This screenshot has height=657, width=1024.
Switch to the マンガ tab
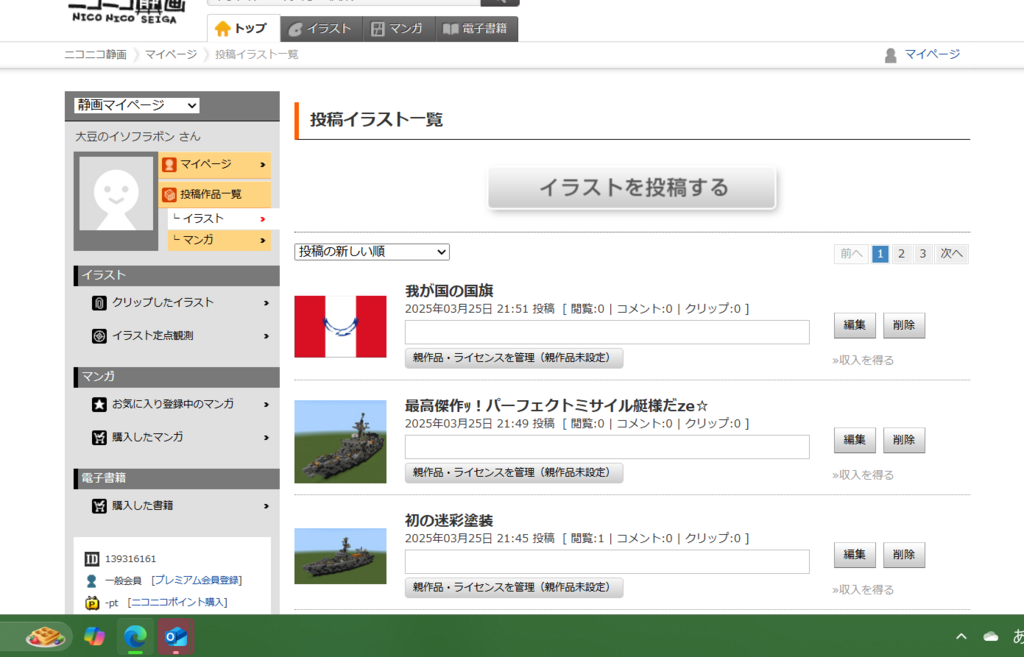point(398,29)
